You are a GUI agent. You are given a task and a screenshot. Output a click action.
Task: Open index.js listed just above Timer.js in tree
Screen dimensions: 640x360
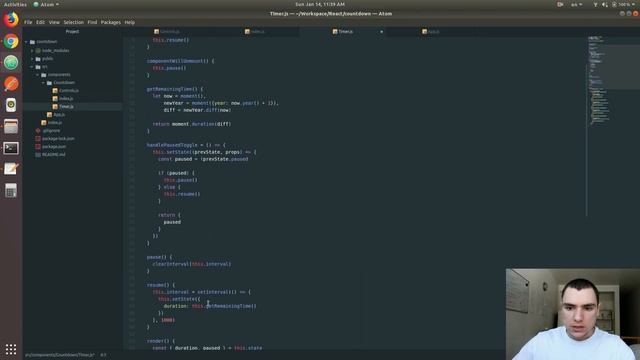66,99
